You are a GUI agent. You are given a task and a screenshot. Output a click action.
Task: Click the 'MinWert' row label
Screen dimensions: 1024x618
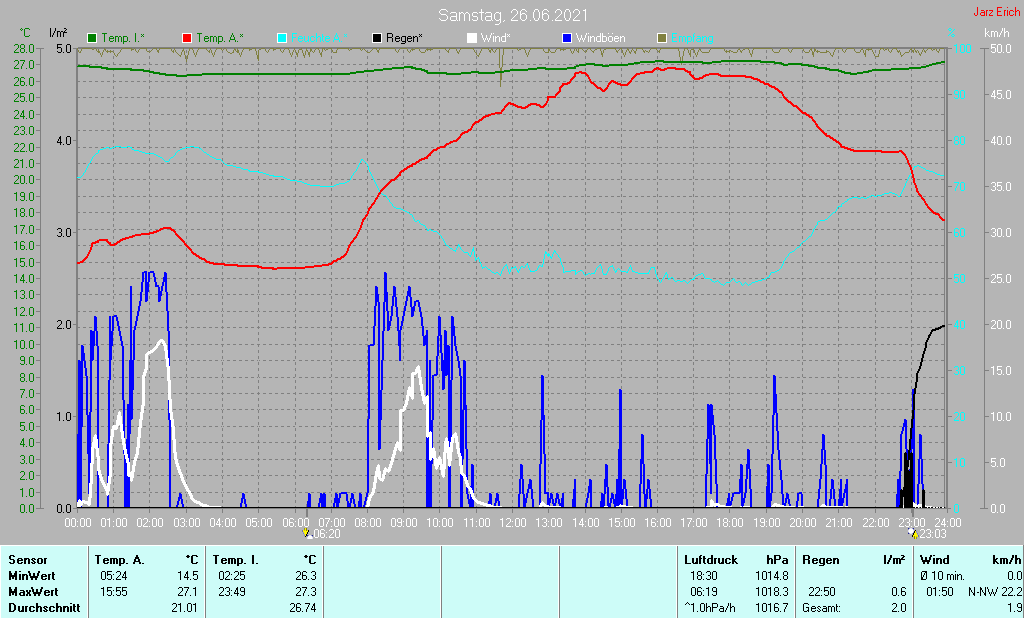[31, 576]
